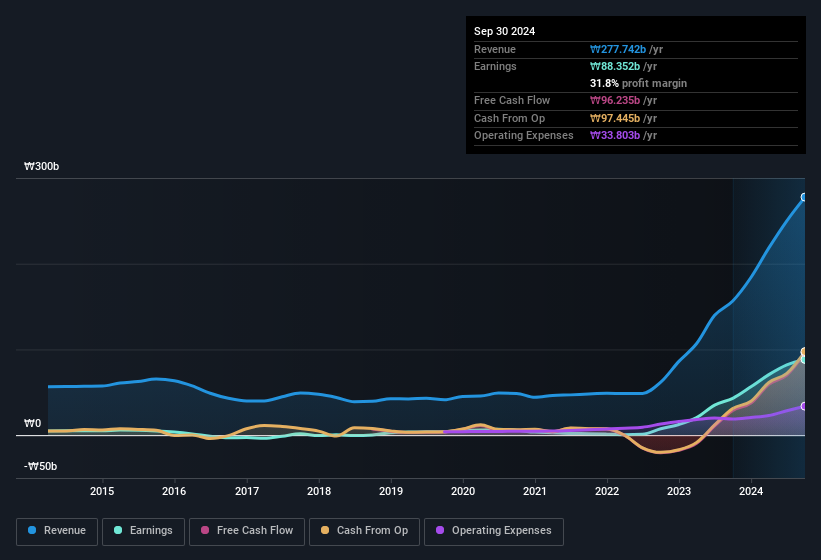This screenshot has width=821, height=560.
Task: Click the ₩33.803b operating expenses value
Action: tap(615, 136)
